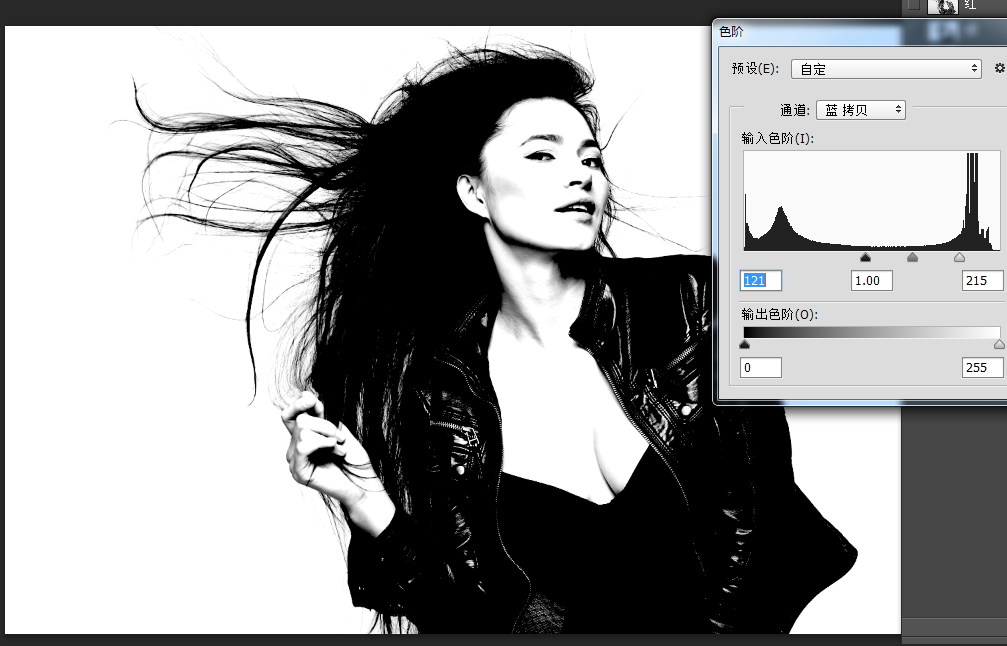Click the Levels histogram graph
The image size is (1007, 646).
871,201
